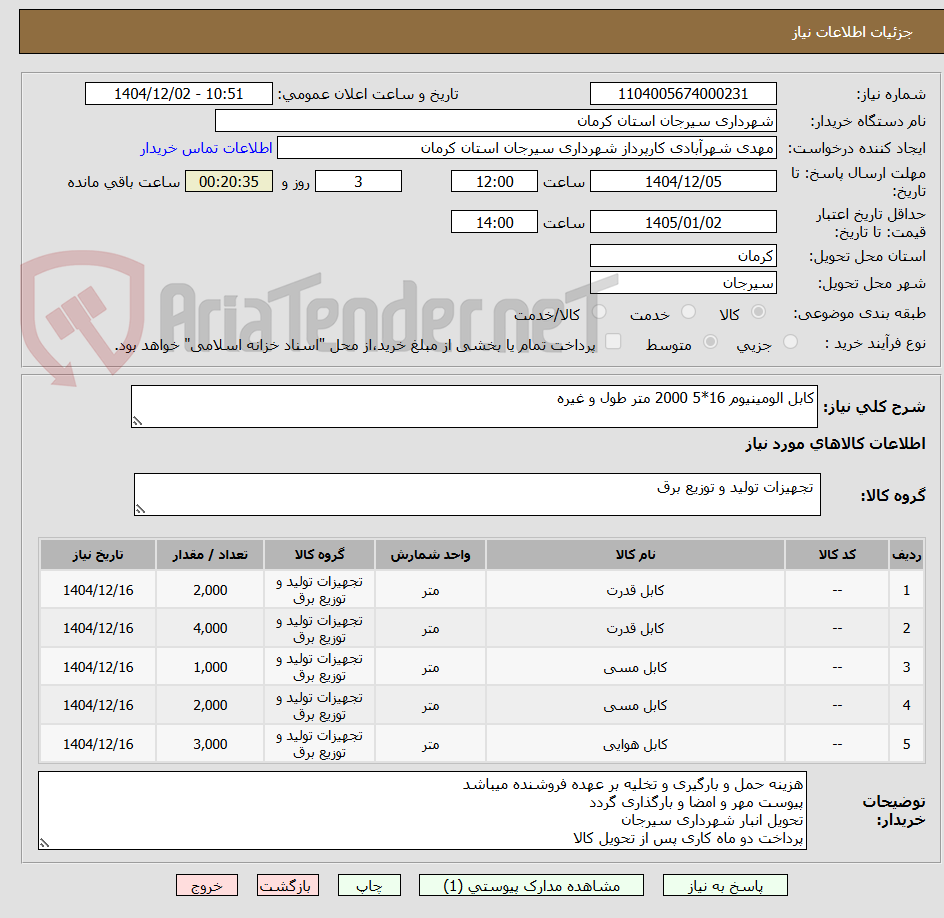This screenshot has height=918, width=944.
Task: Click unit متر in row 3
Action: 430,667
